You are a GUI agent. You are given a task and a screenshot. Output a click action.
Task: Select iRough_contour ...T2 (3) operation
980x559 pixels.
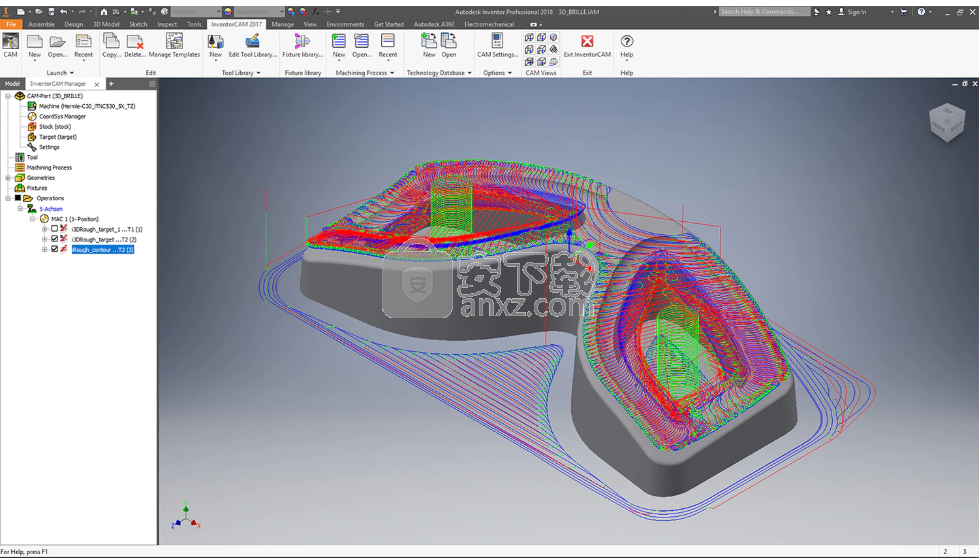point(102,249)
